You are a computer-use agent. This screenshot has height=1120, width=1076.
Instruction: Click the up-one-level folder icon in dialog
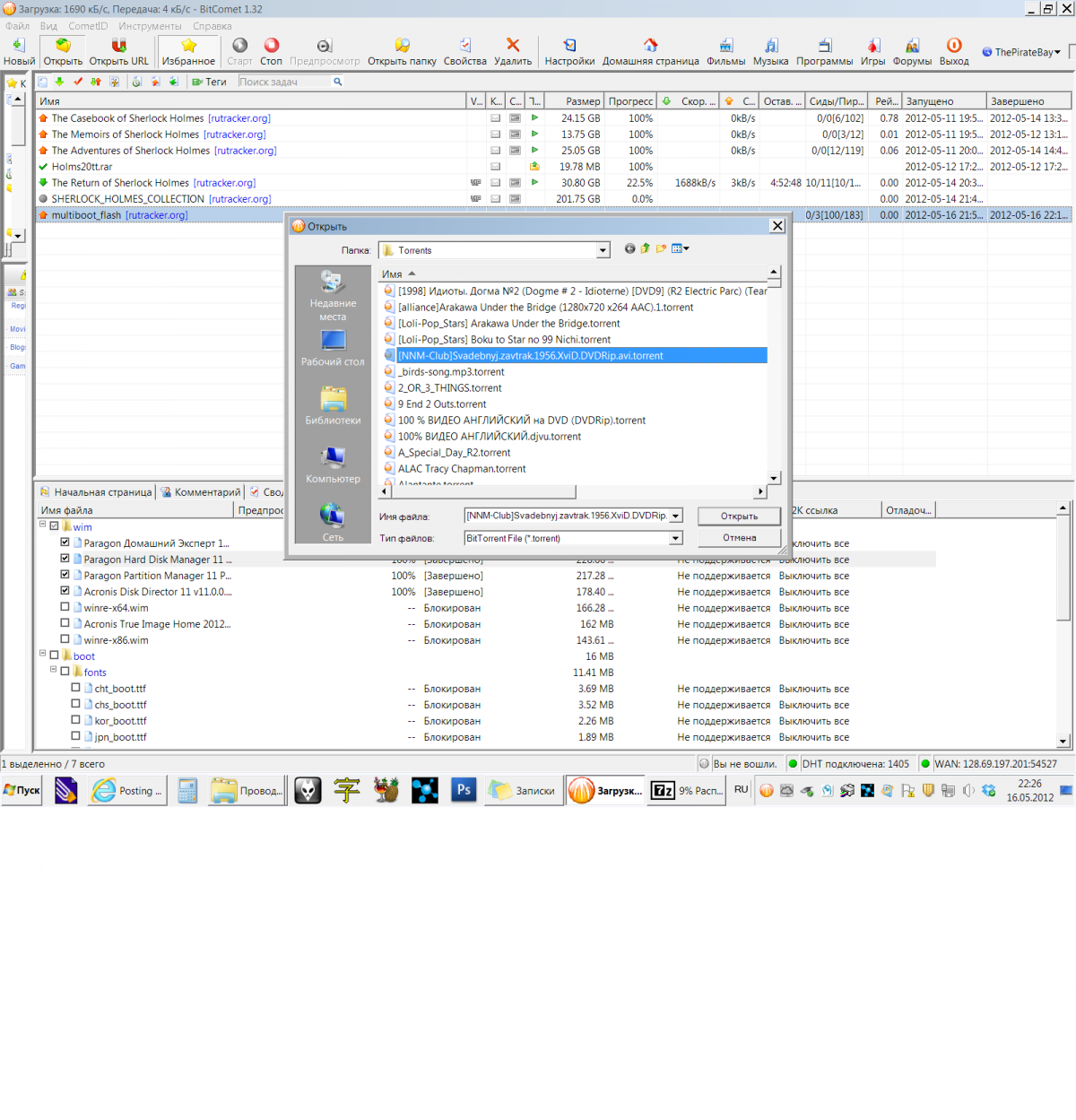pos(645,249)
